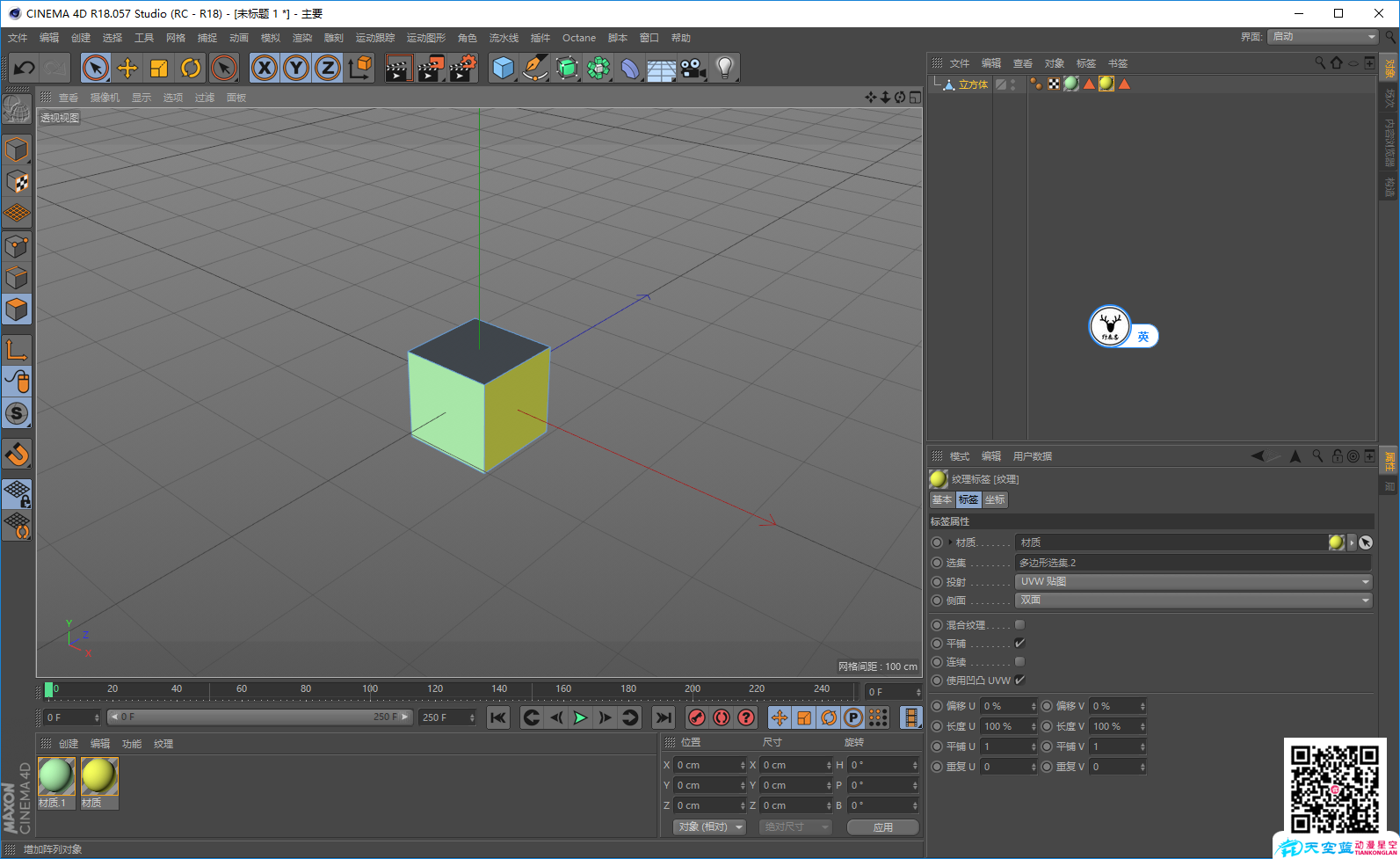The image size is (1400, 859).
Task: Switch to the 基本 tab
Action: coord(942,499)
